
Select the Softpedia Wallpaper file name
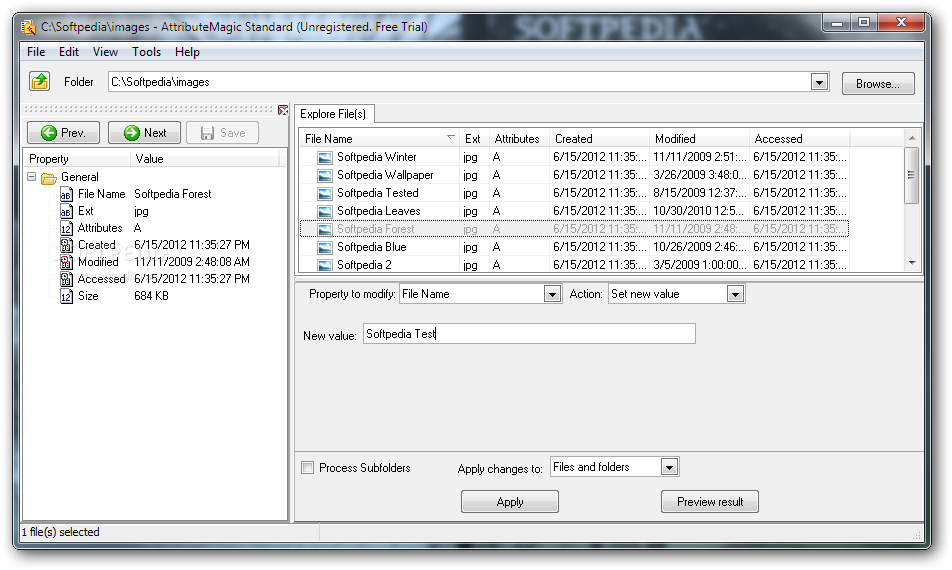(385, 175)
